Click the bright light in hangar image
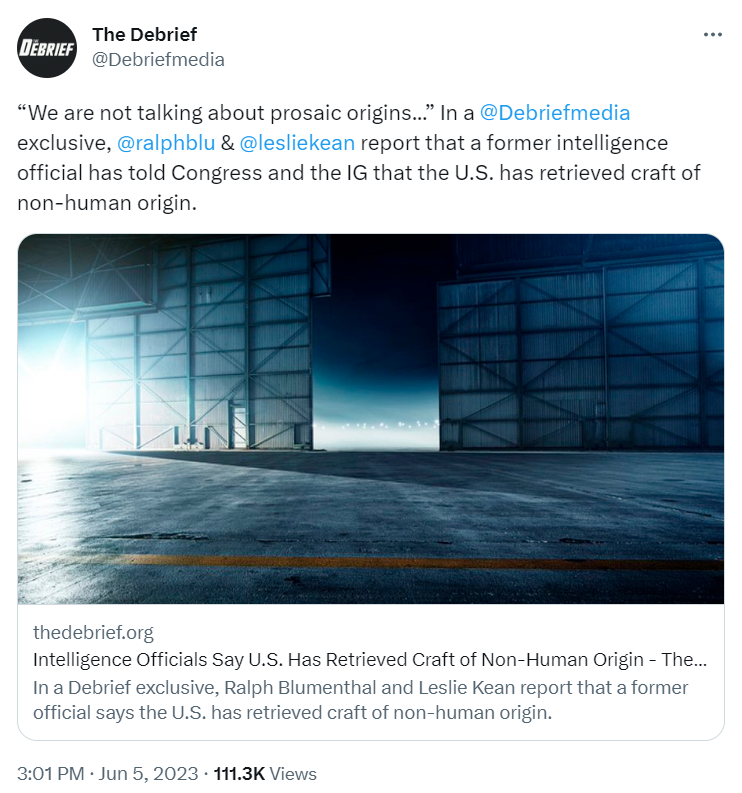This screenshot has height=793, width=742. point(48,400)
